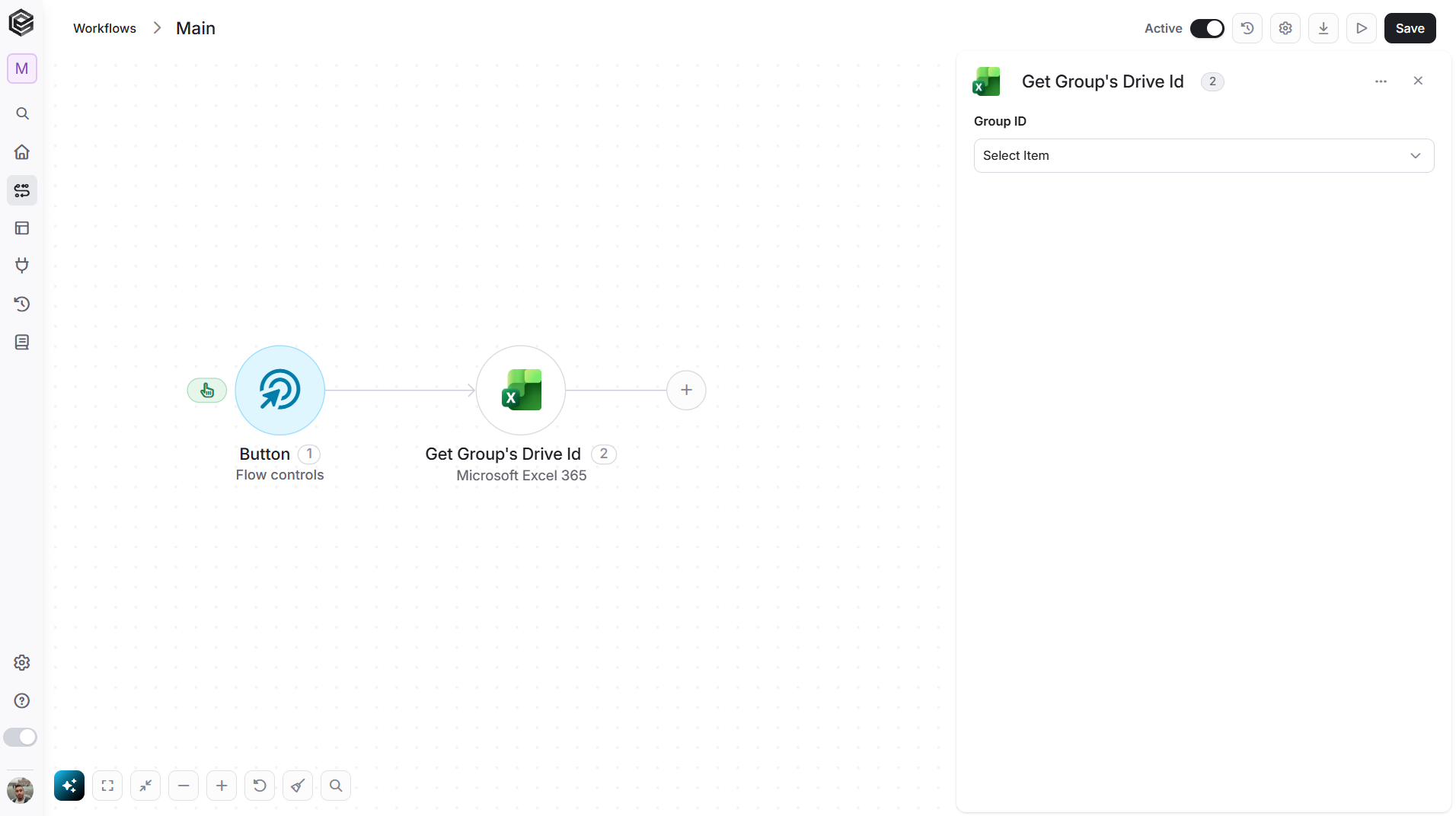
Task: Zoom out with the minus button
Action: point(184,786)
